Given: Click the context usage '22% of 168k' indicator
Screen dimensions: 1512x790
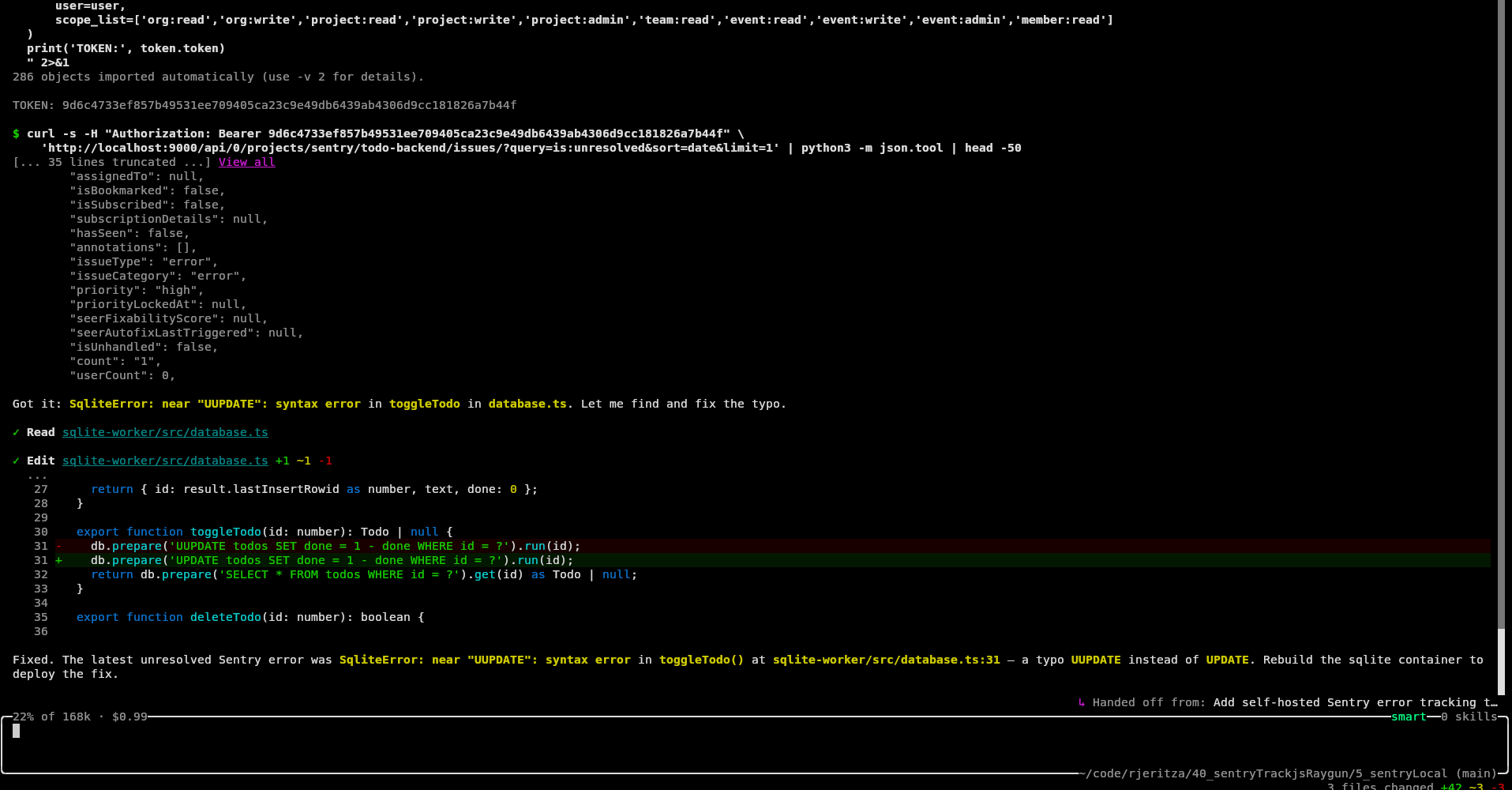Looking at the screenshot, I should pos(51,717).
